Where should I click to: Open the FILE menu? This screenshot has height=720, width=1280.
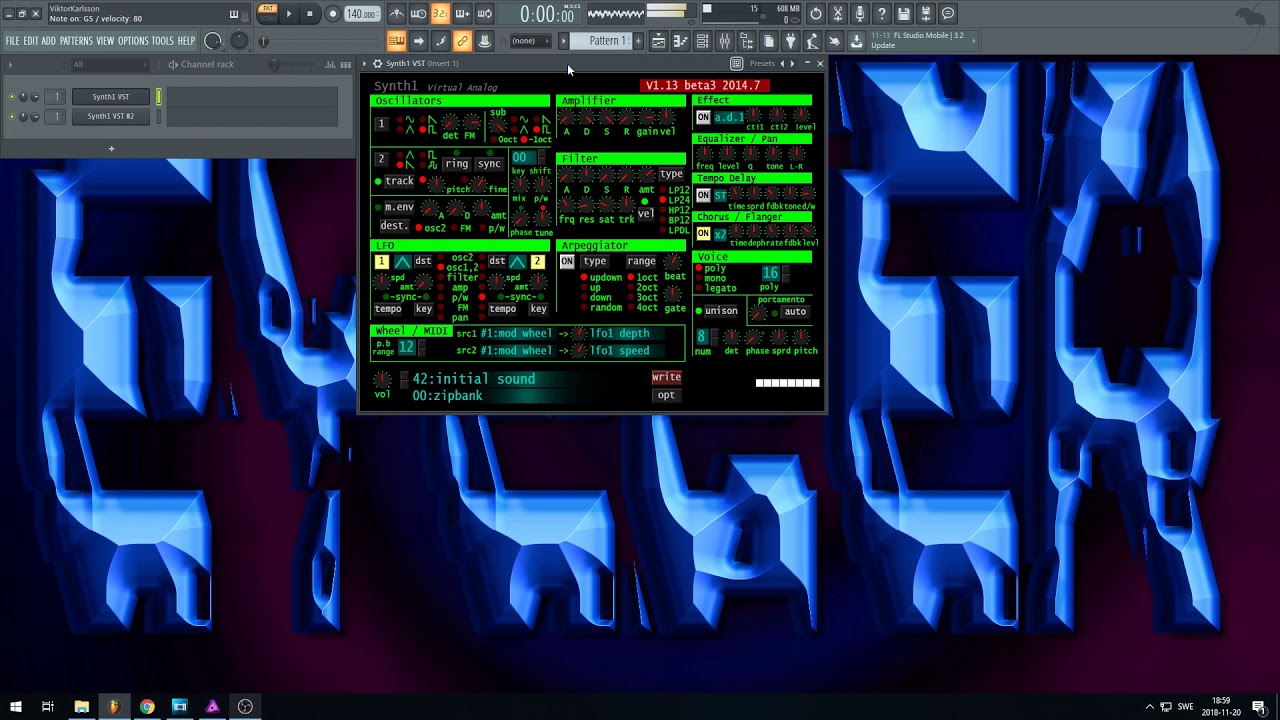click(x=13, y=41)
